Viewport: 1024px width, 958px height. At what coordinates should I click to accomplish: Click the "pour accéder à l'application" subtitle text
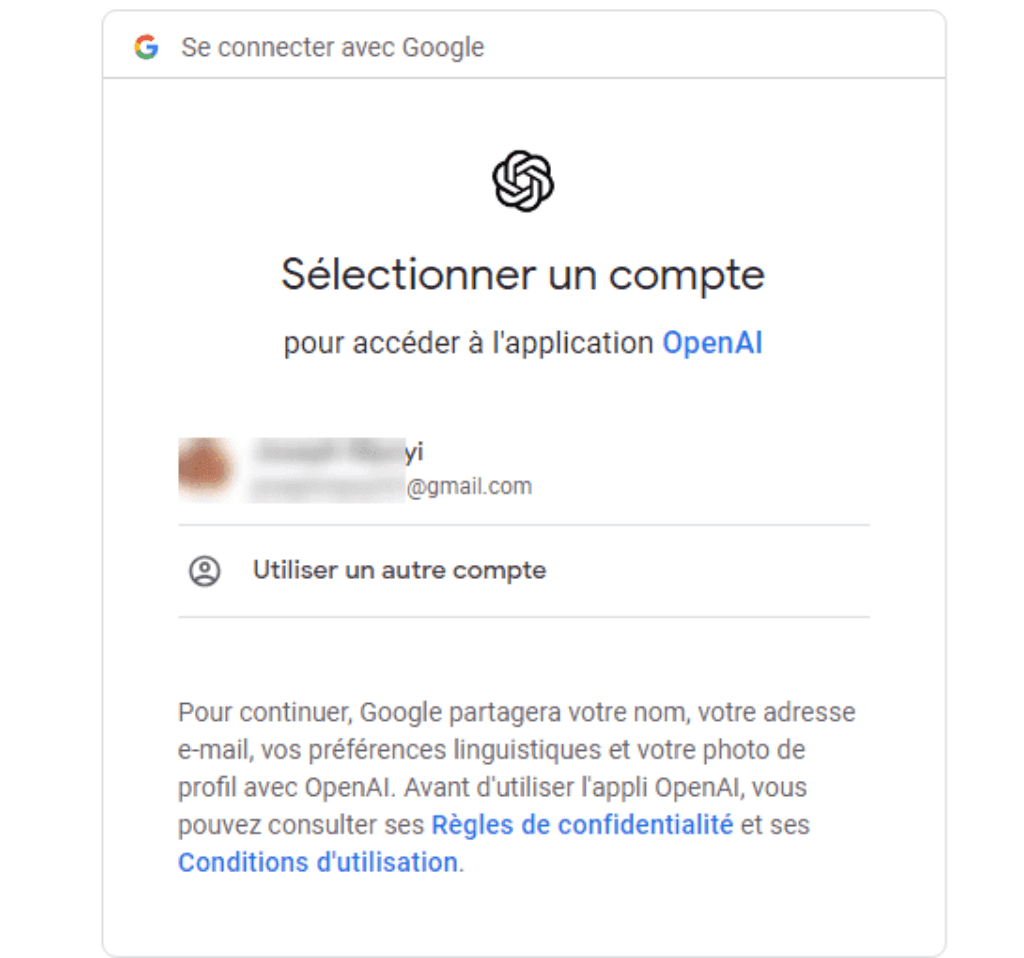tap(468, 343)
